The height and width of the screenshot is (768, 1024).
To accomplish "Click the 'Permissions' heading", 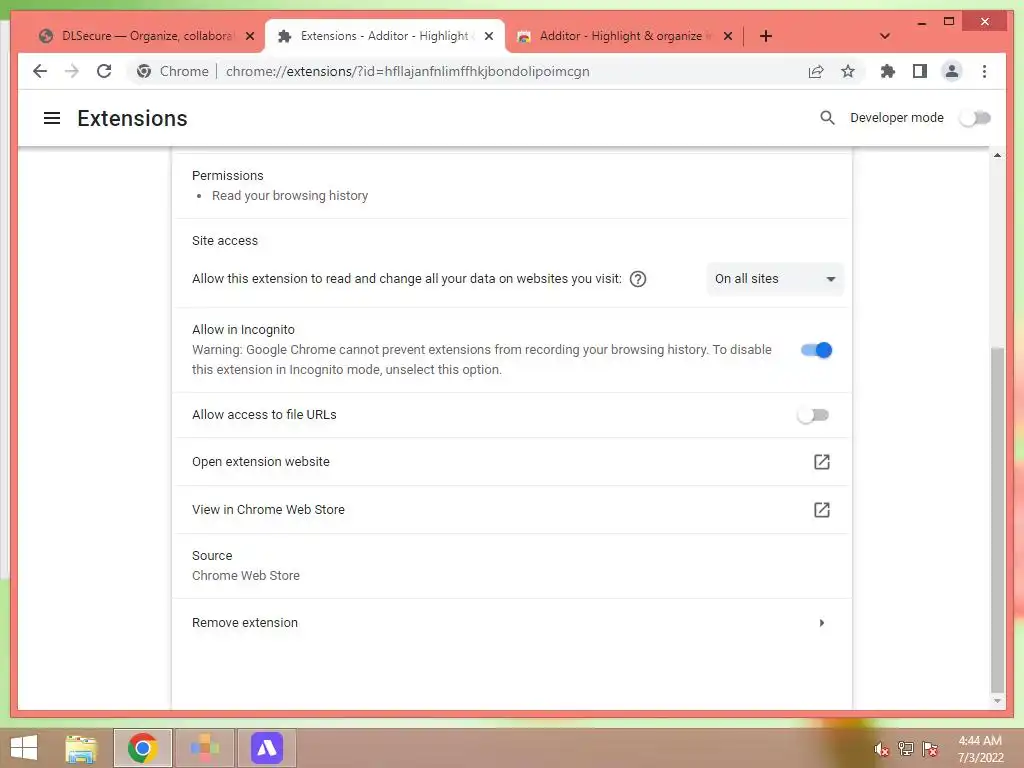I will coord(227,176).
